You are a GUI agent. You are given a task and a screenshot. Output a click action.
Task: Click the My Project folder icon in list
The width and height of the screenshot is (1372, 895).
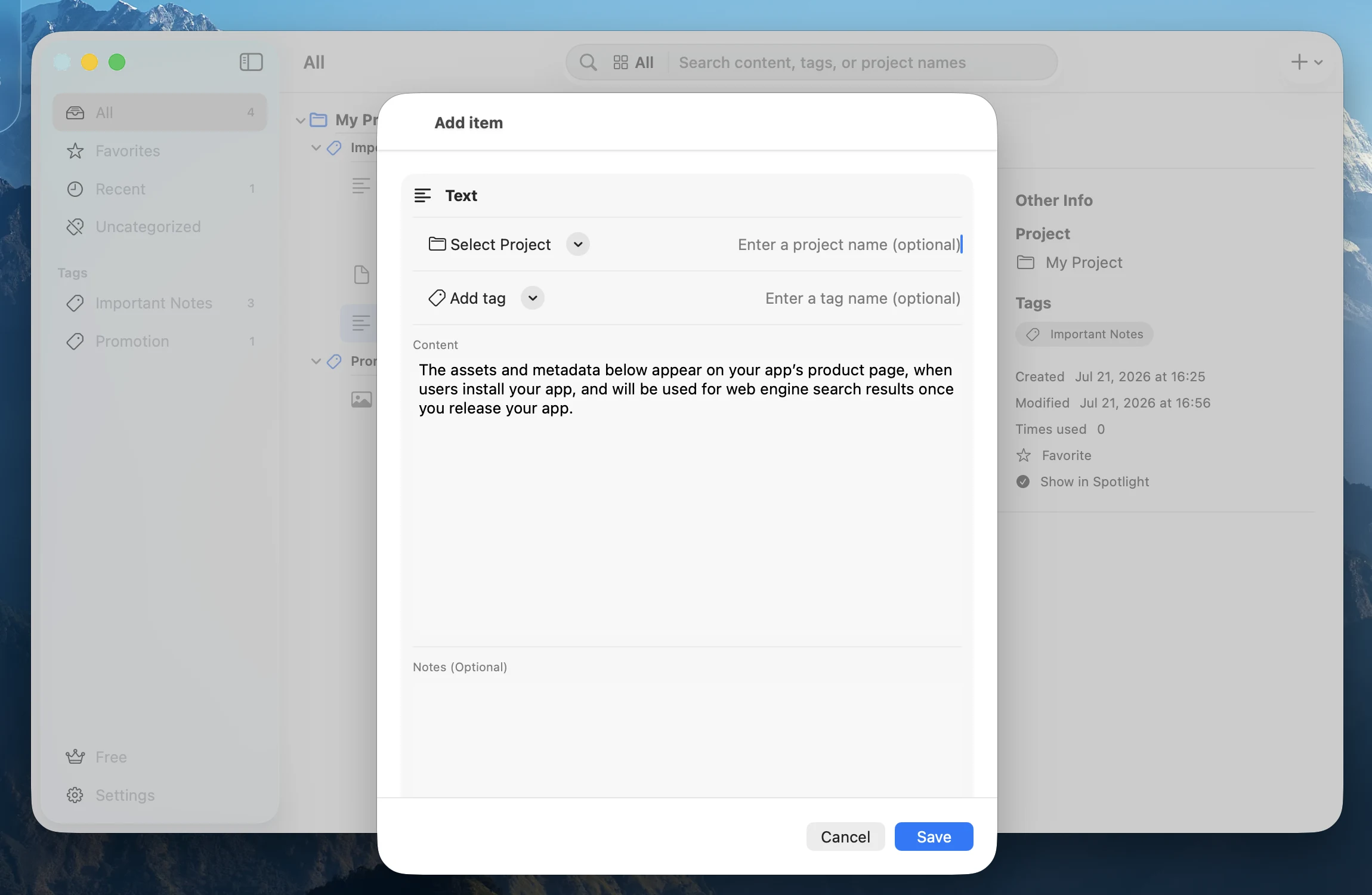[x=319, y=120]
